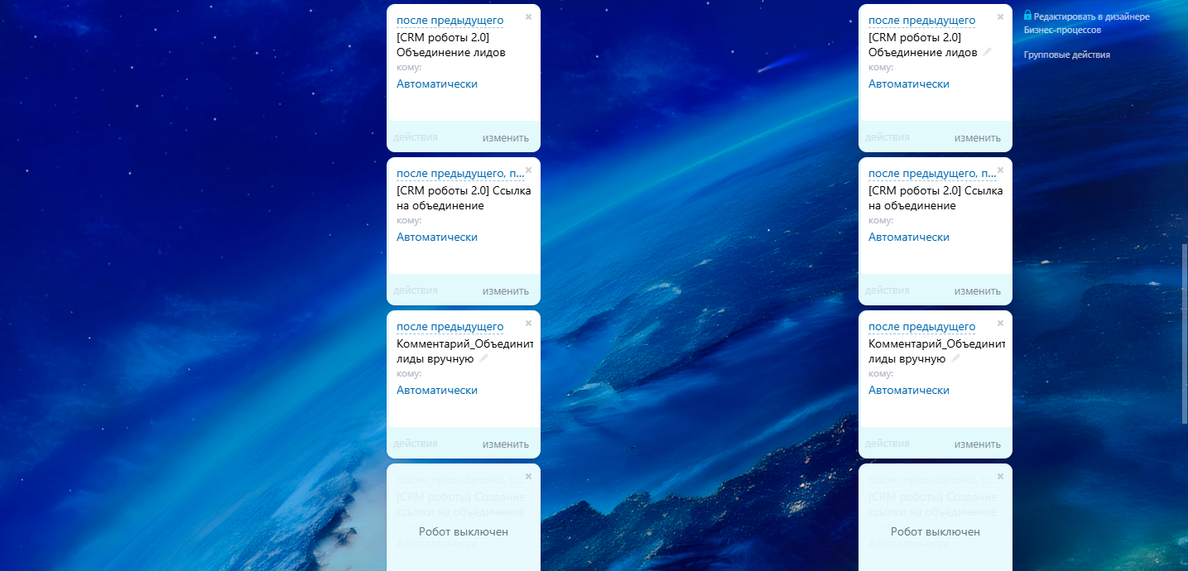
Task: Open действия menu on right Ссылка на объединение
Action: [887, 290]
